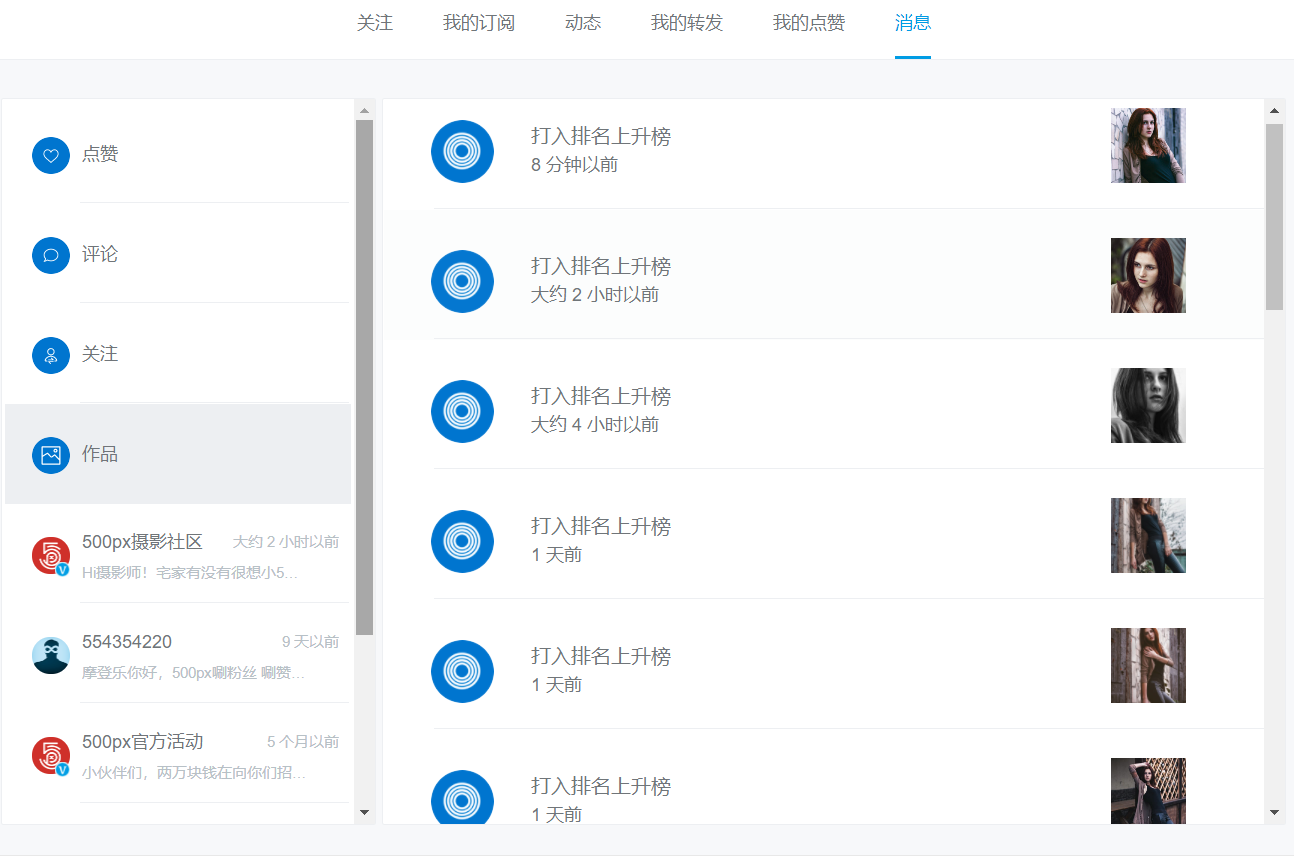Click 打入排名上升榜 text from 大约 2 小时以前
This screenshot has width=1294, height=857.
601,267
